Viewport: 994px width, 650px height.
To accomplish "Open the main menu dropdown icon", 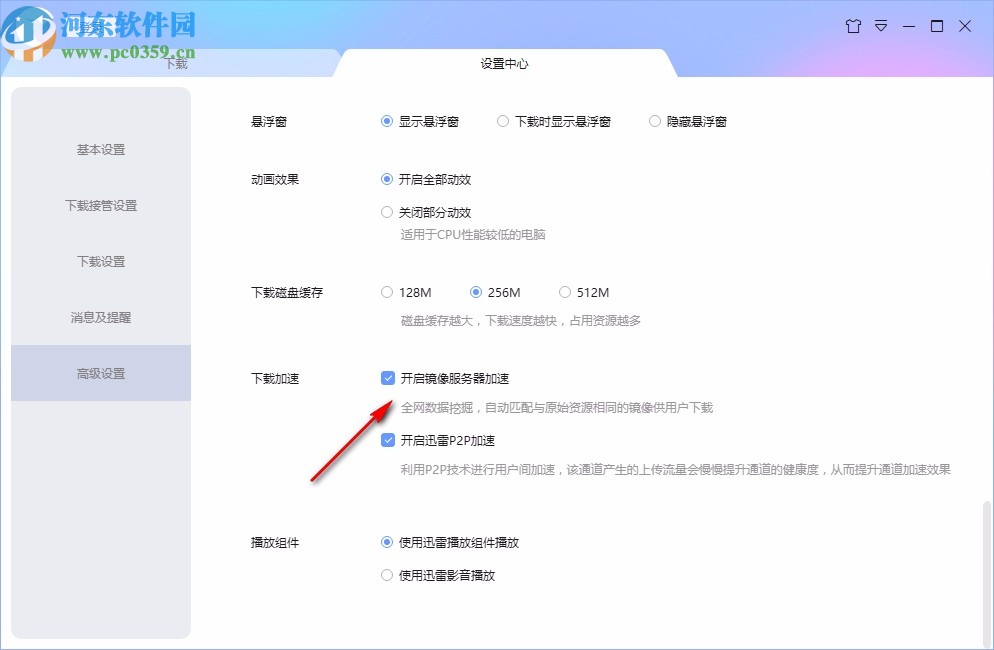I will 881,27.
